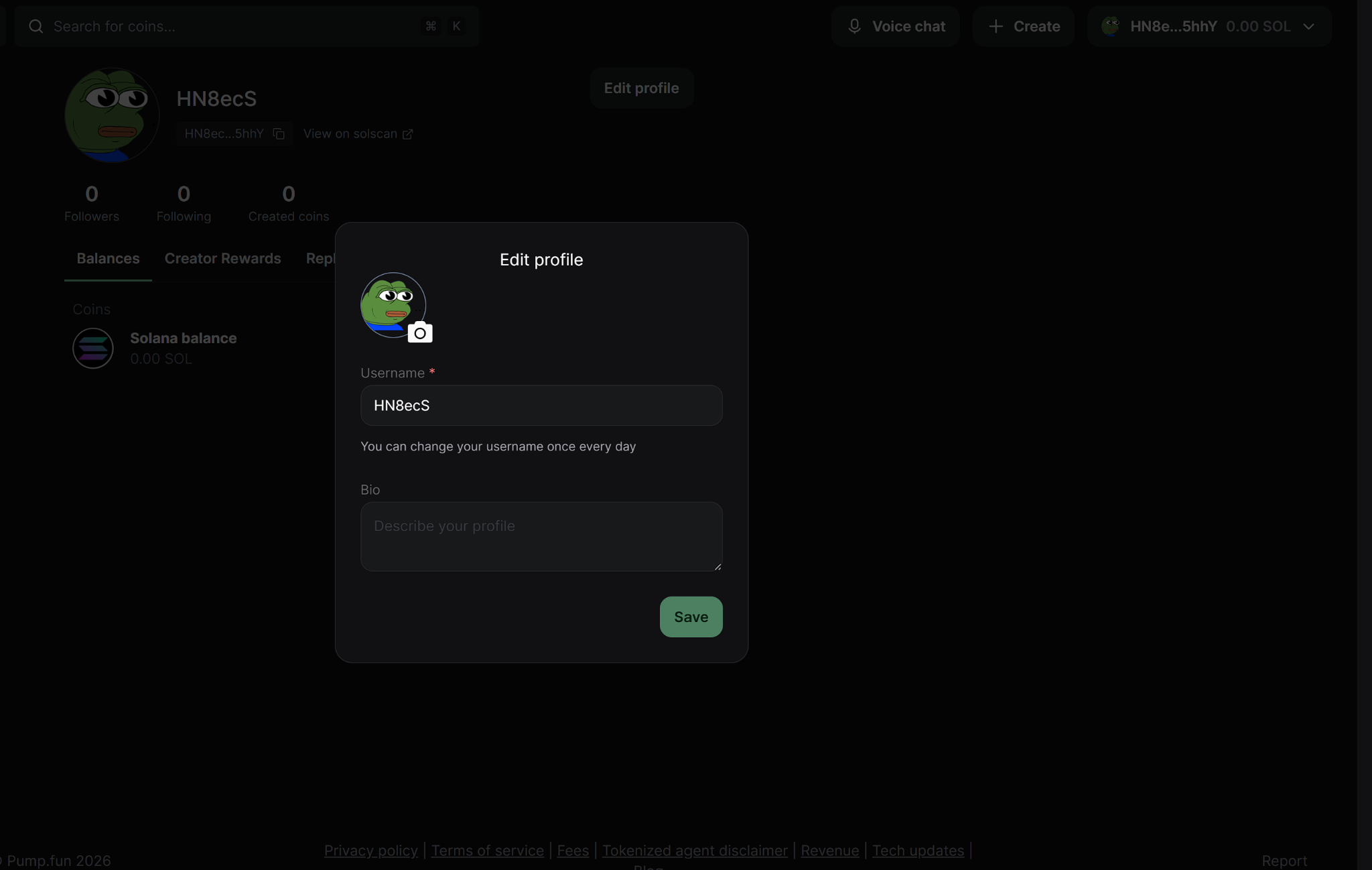This screenshot has height=870, width=1372.
Task: Click into the Bio text area
Action: coord(541,536)
